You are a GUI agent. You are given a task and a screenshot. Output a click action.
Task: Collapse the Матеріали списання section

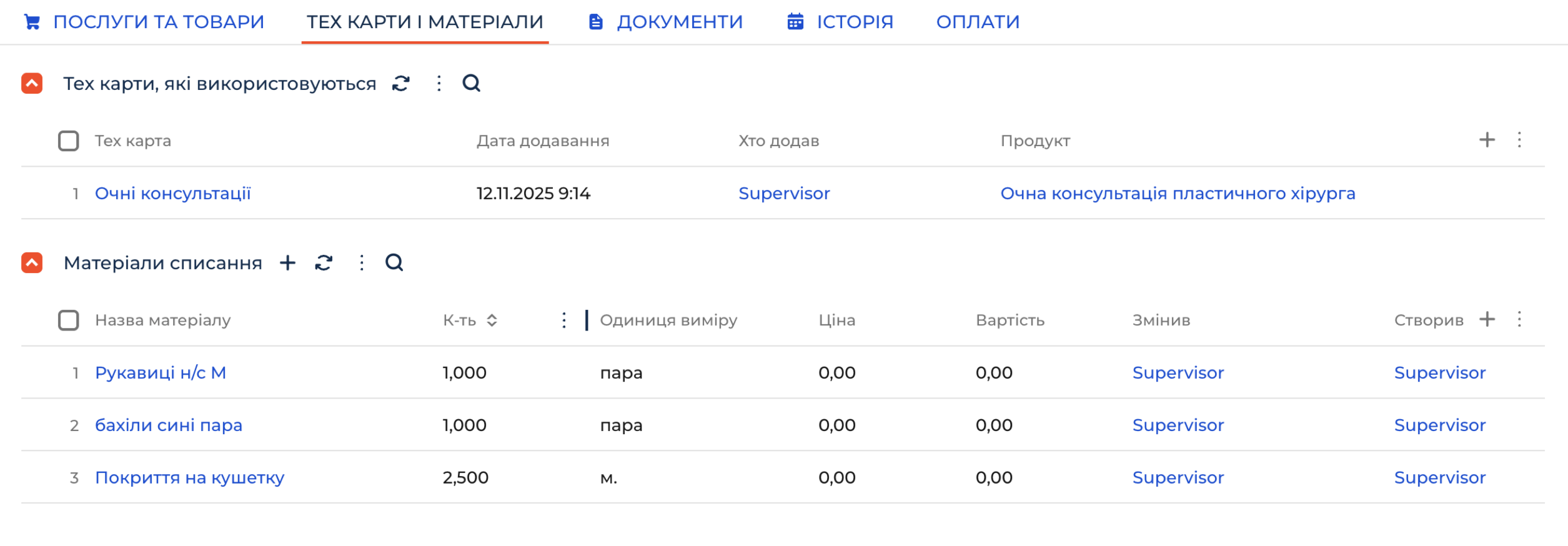click(x=32, y=262)
